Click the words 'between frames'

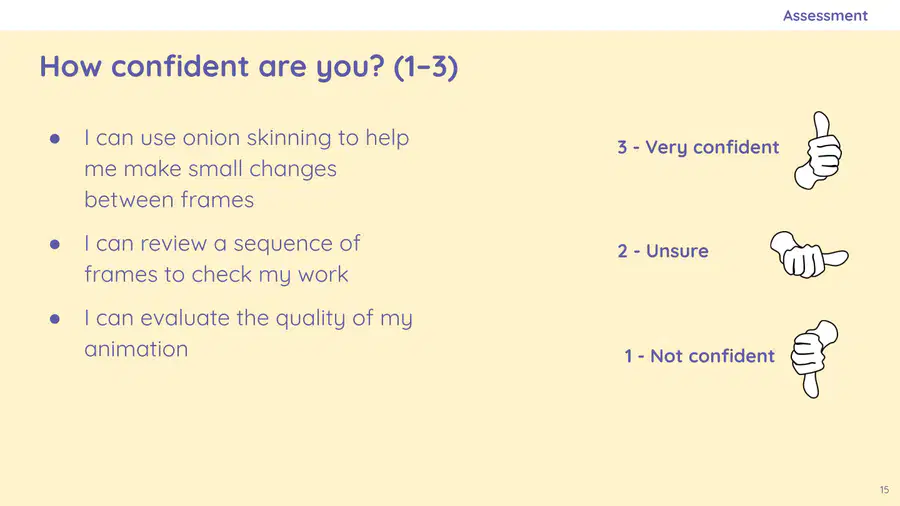[169, 200]
